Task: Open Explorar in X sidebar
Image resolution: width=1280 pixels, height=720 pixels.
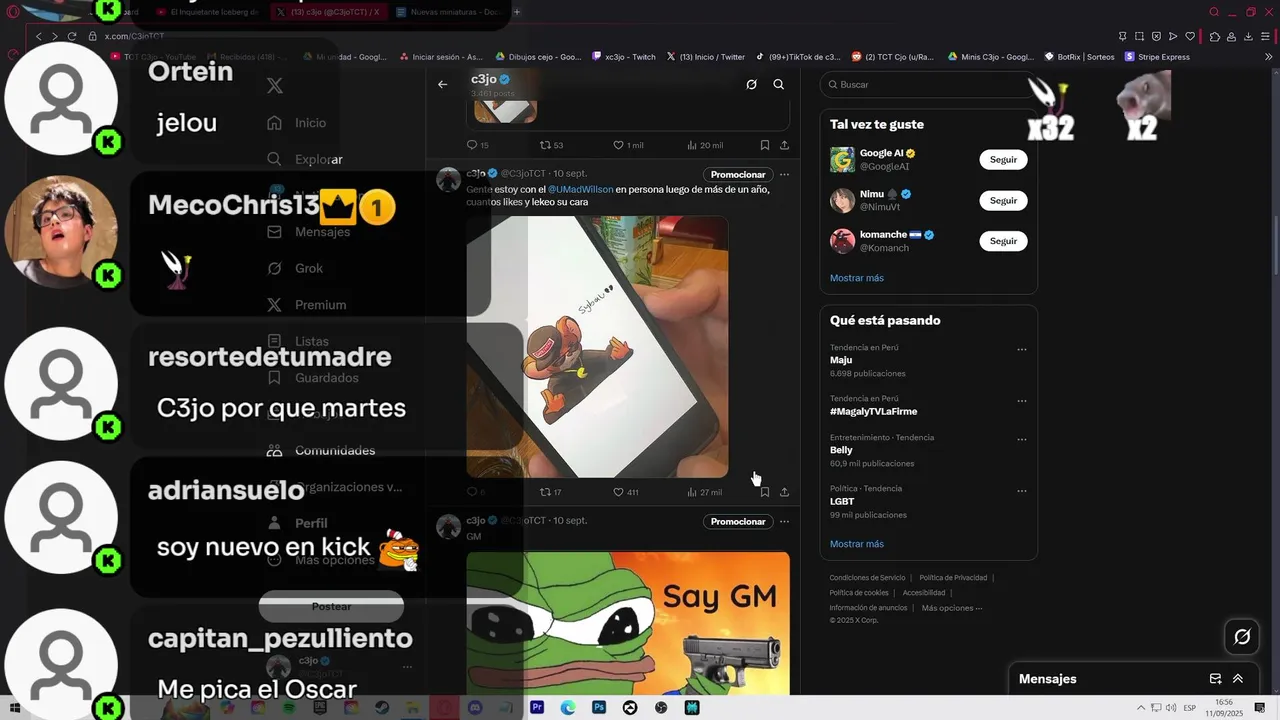Action: 304,159
